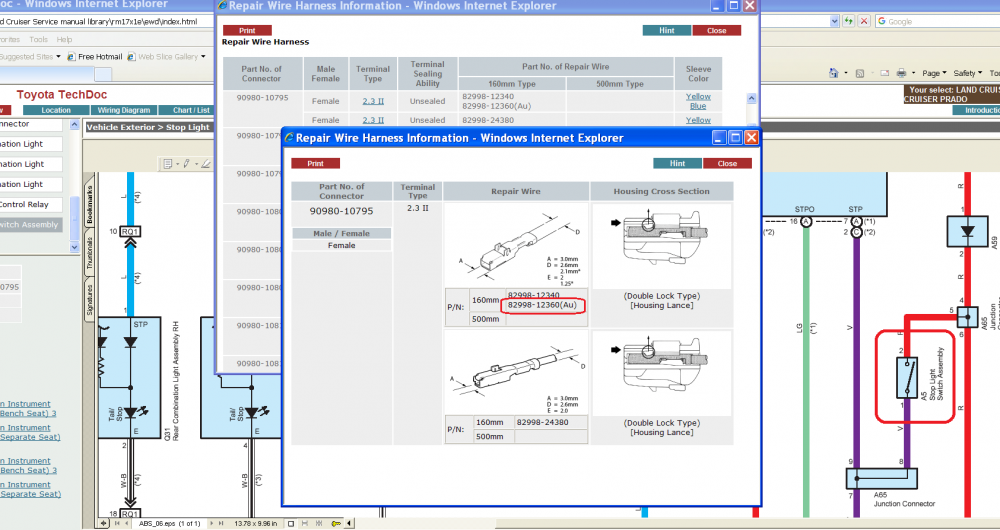Open the Free Hotmail favorites link

point(94,57)
